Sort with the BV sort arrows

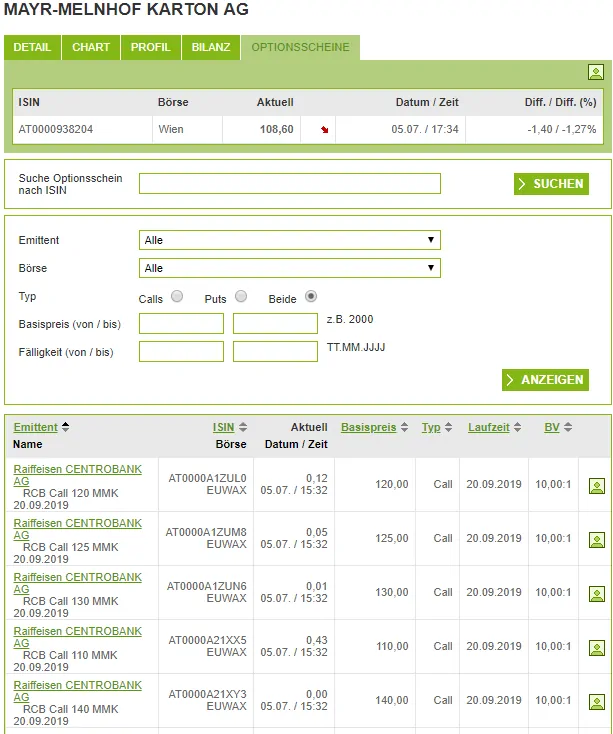(568, 427)
